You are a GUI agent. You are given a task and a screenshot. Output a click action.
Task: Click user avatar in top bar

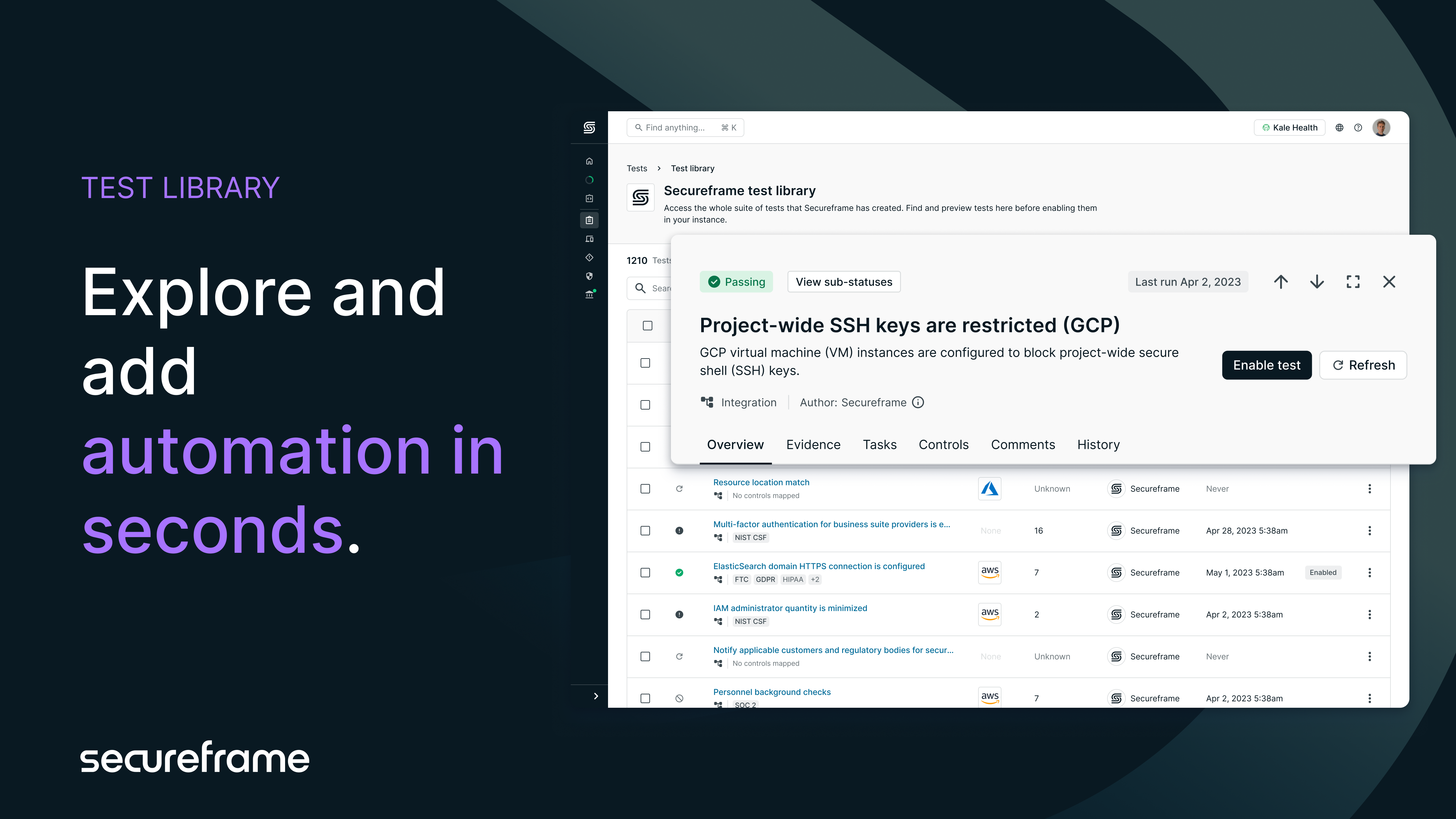tap(1381, 128)
